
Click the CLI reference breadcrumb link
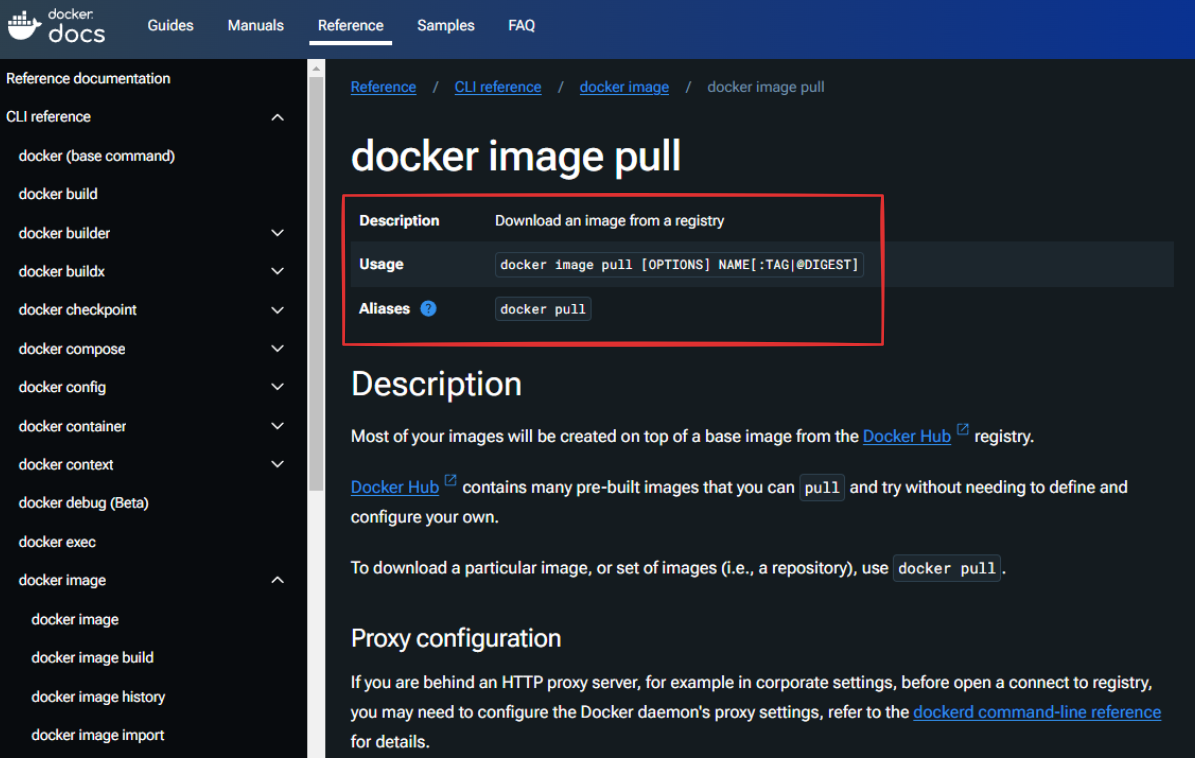498,87
